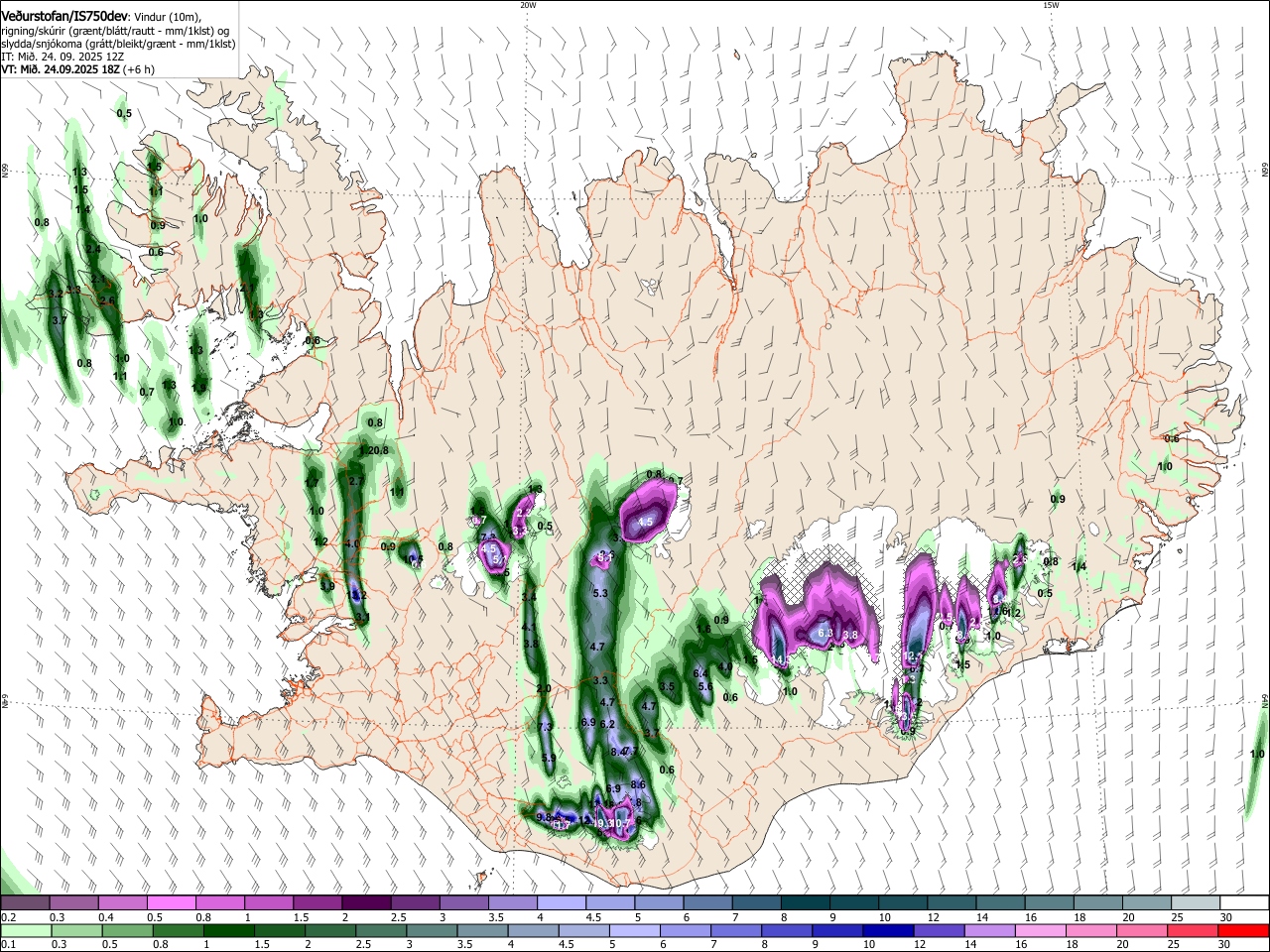The width and height of the screenshot is (1270, 952).
Task: Click the pale grey snow swatch between 25 and 30
Action: tap(1198, 903)
